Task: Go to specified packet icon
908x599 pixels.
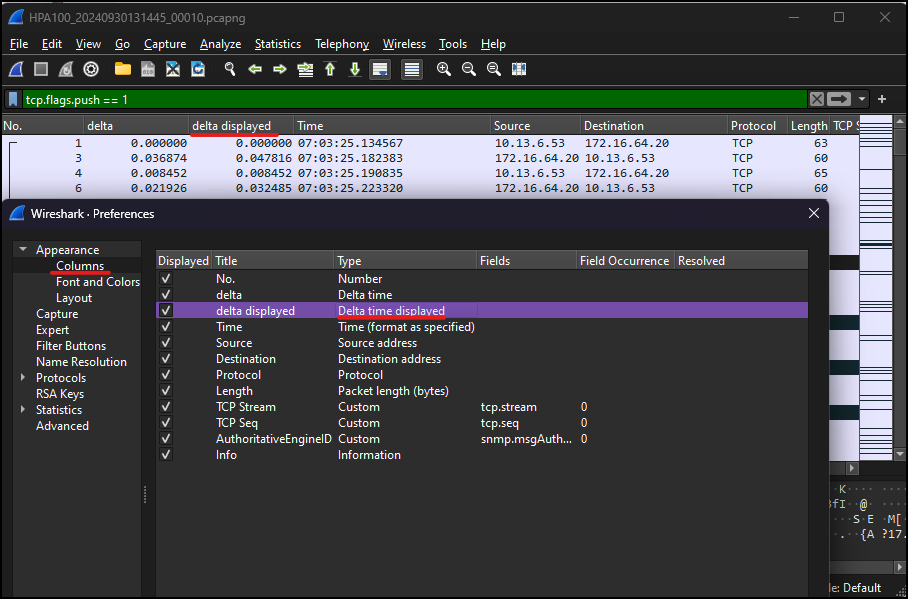Action: (x=305, y=70)
